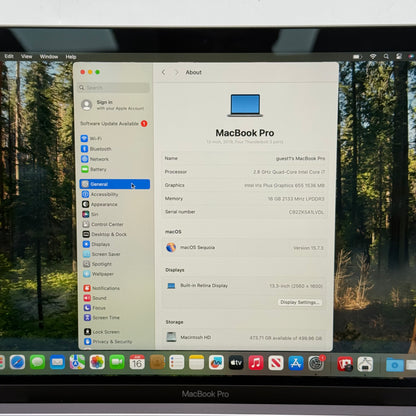Sign in with your Apple Account
416x416 pixels.
(113, 105)
